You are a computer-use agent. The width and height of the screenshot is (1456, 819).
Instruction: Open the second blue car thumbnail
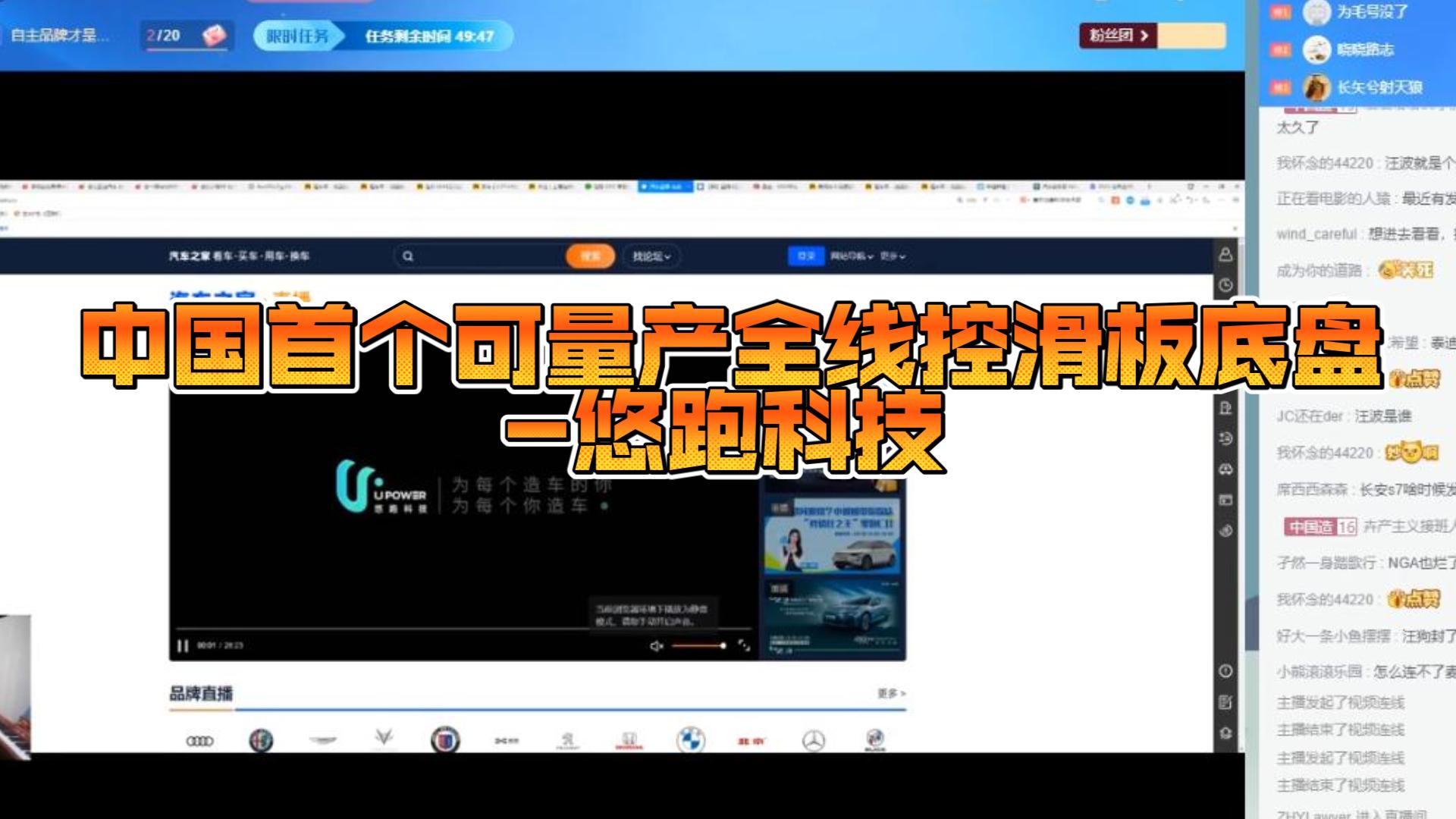832,618
